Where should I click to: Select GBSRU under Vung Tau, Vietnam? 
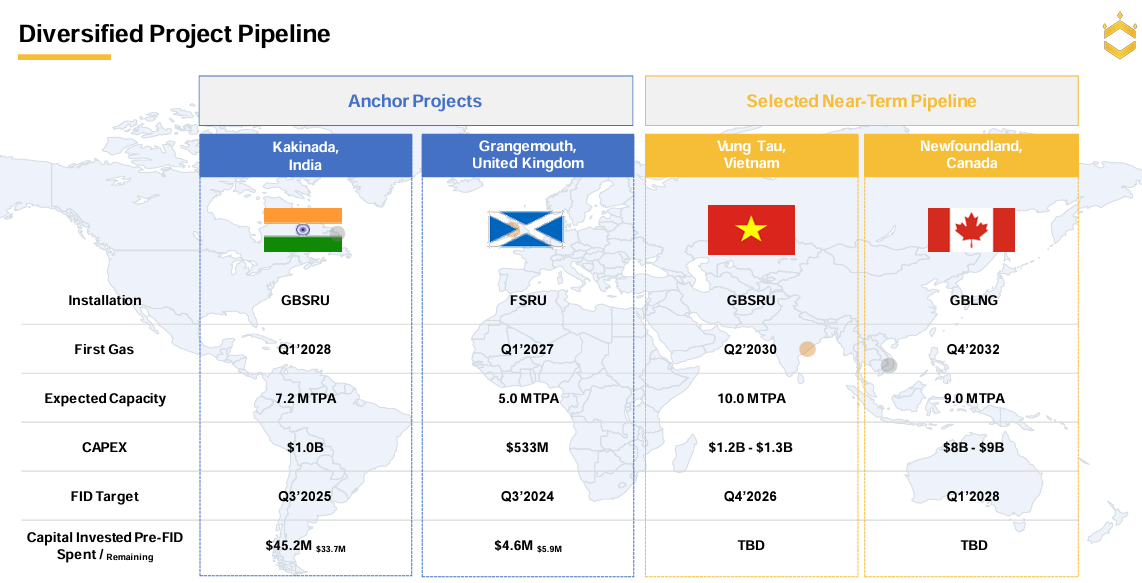click(751, 300)
